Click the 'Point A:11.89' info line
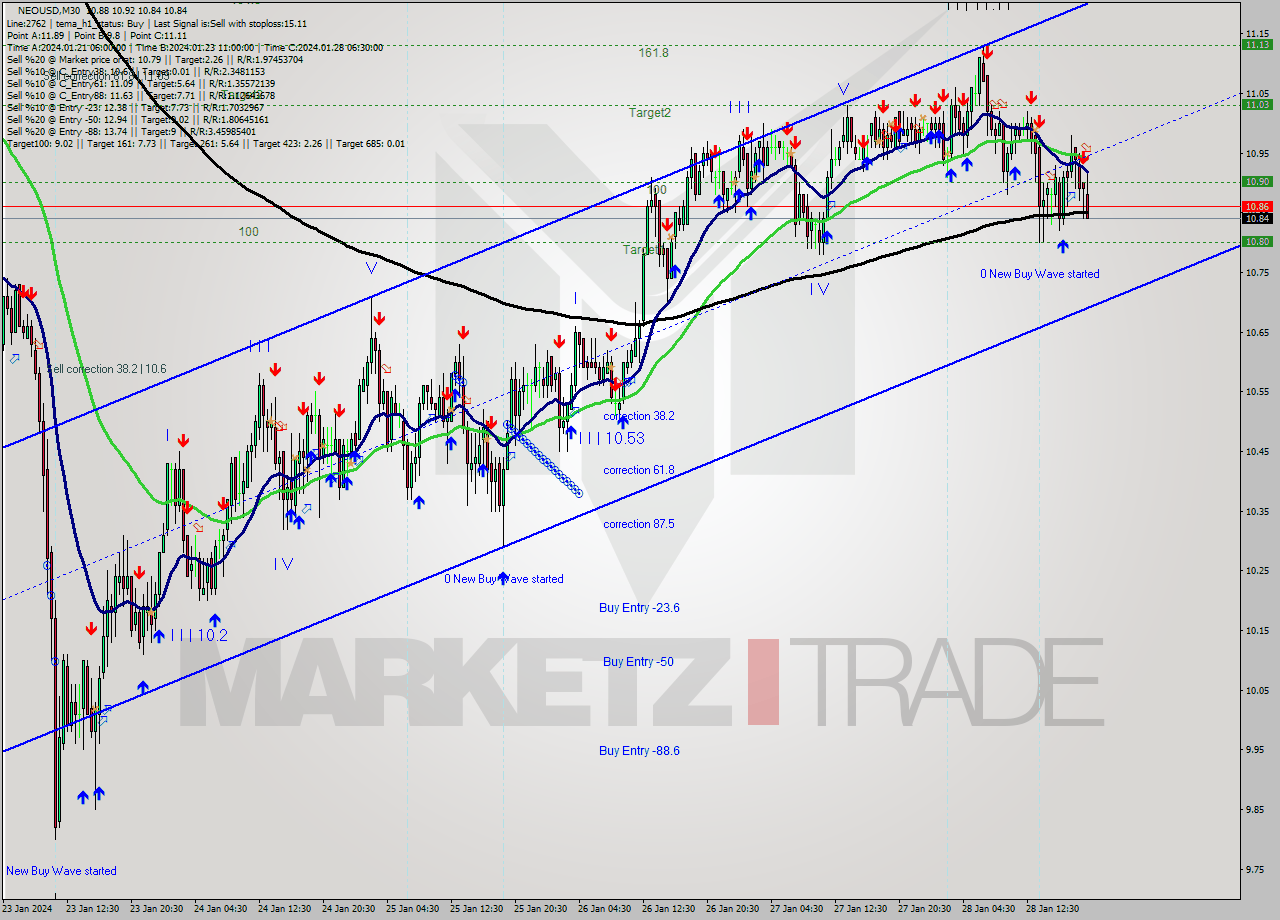Viewport: 1280px width, 920px height. pos(96,35)
